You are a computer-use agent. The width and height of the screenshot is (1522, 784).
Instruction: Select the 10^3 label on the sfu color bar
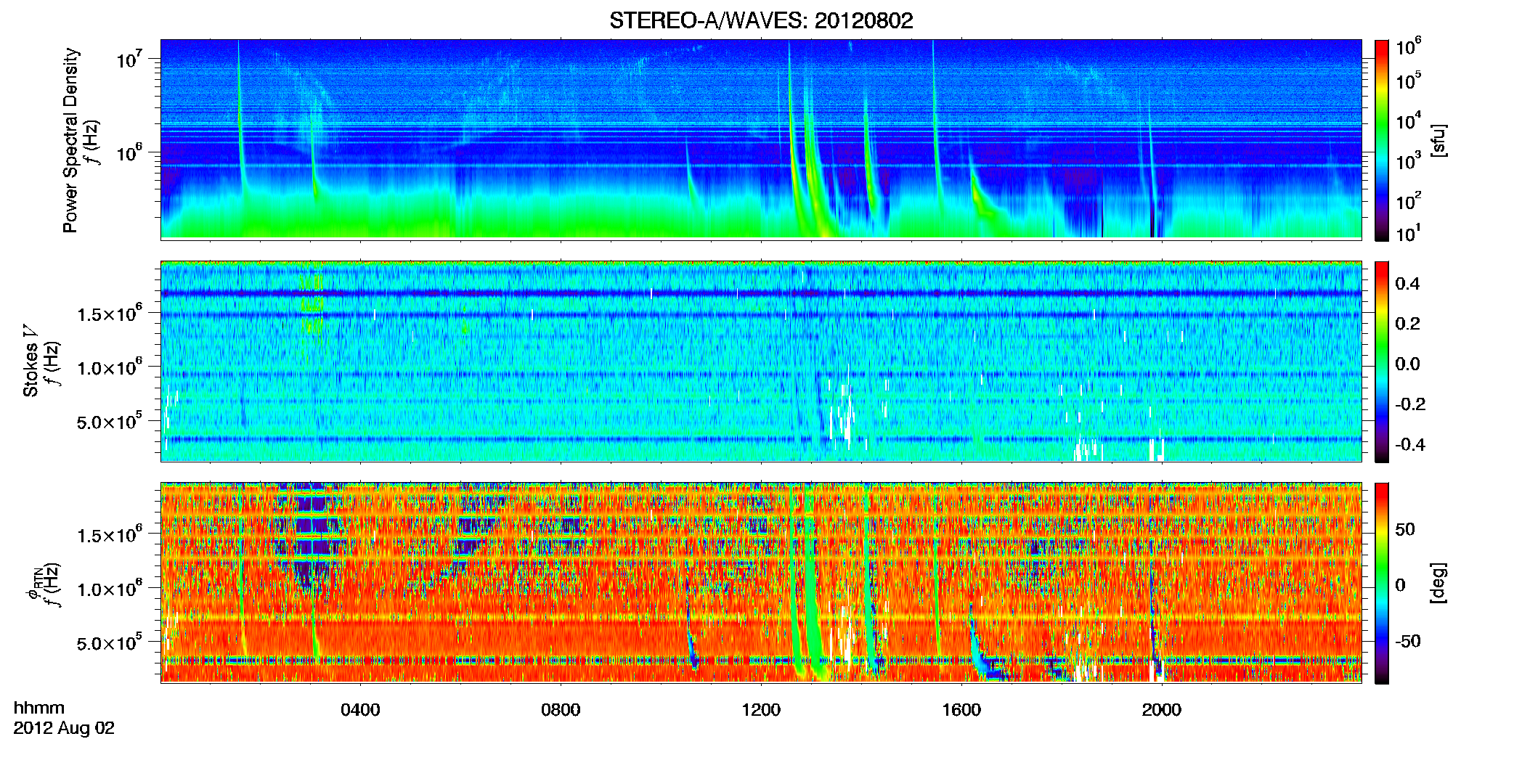(x=1409, y=161)
